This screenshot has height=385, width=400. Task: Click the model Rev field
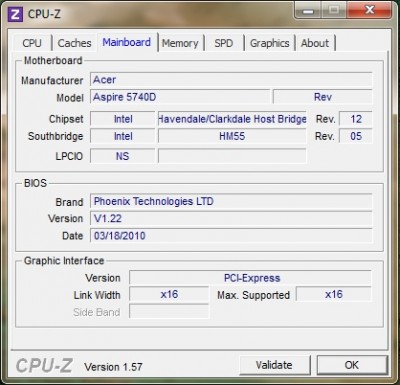tap(323, 97)
